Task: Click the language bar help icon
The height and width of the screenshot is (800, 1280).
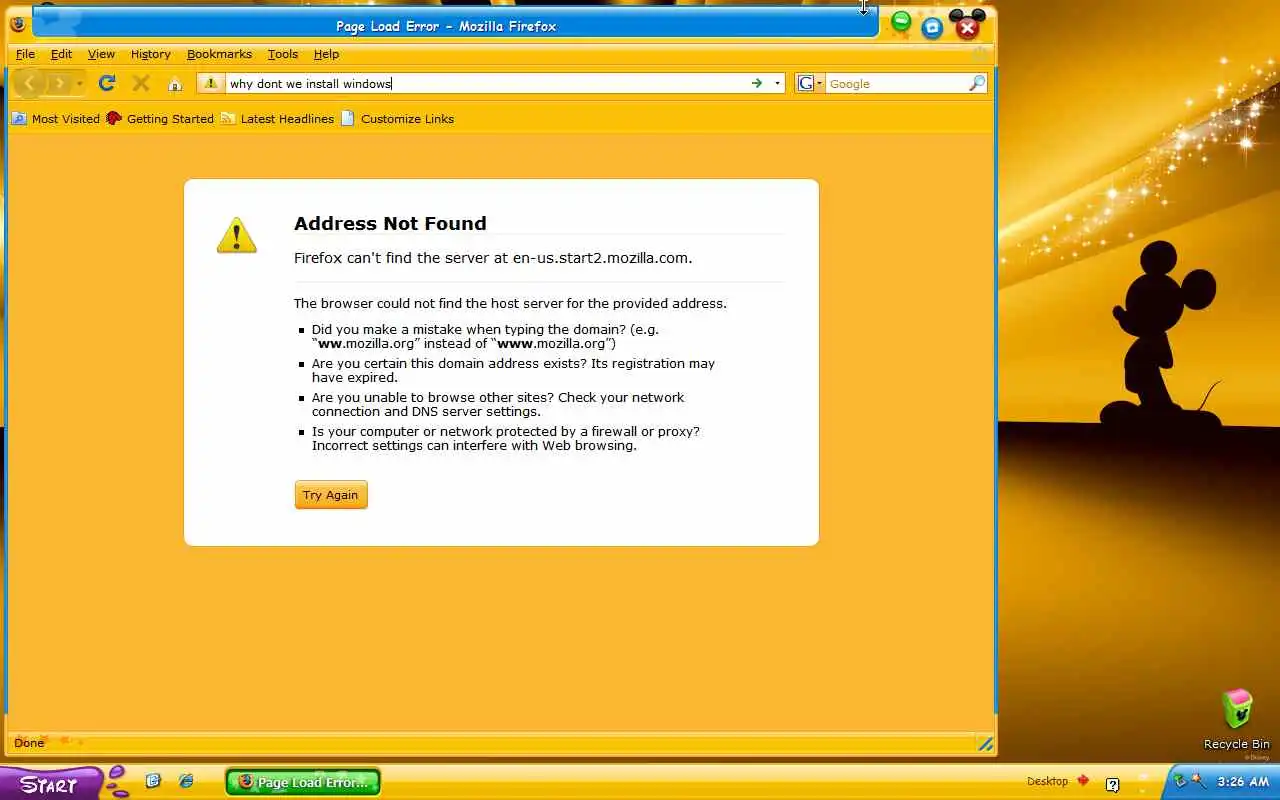Action: [x=1112, y=784]
